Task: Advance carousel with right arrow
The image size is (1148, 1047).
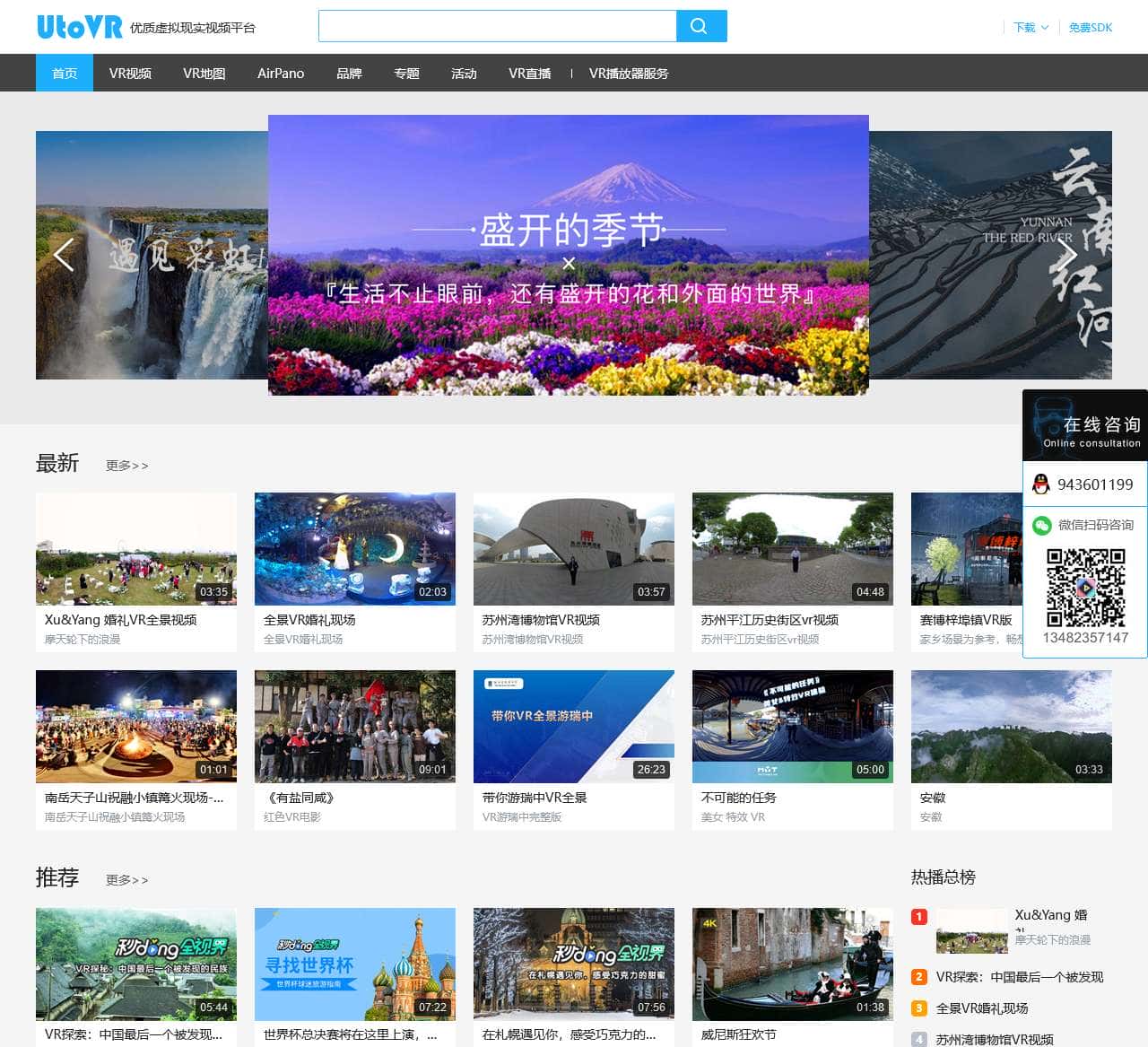Action: point(1067,256)
